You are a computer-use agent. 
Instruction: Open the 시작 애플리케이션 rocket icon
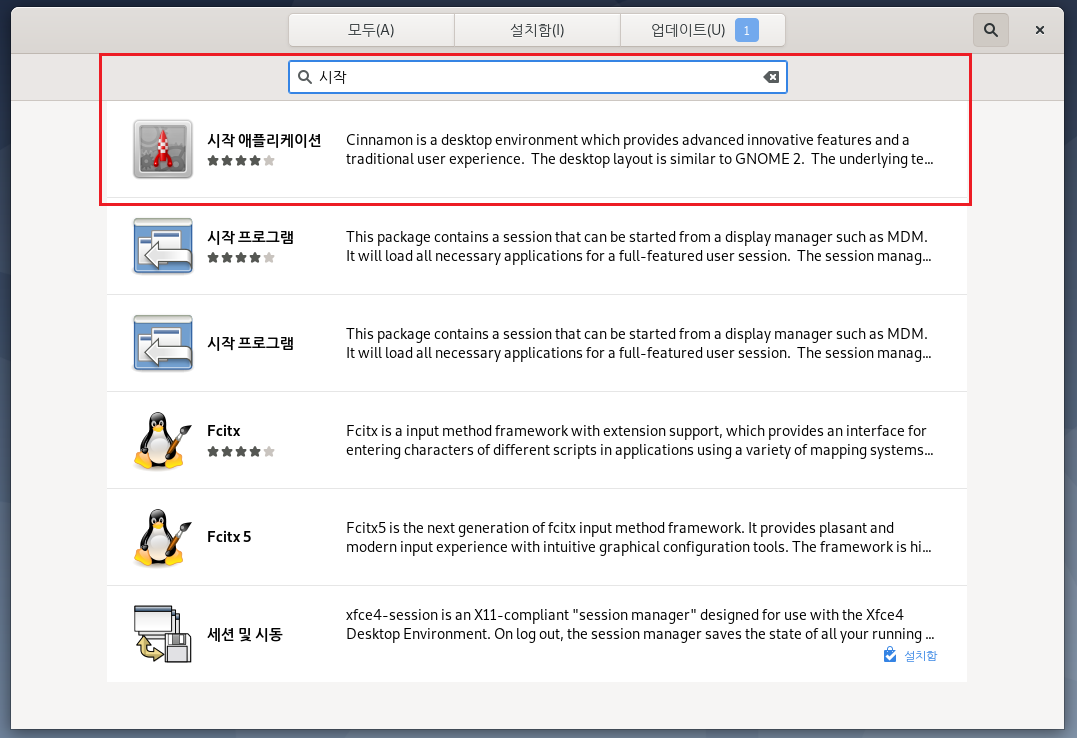click(x=163, y=149)
